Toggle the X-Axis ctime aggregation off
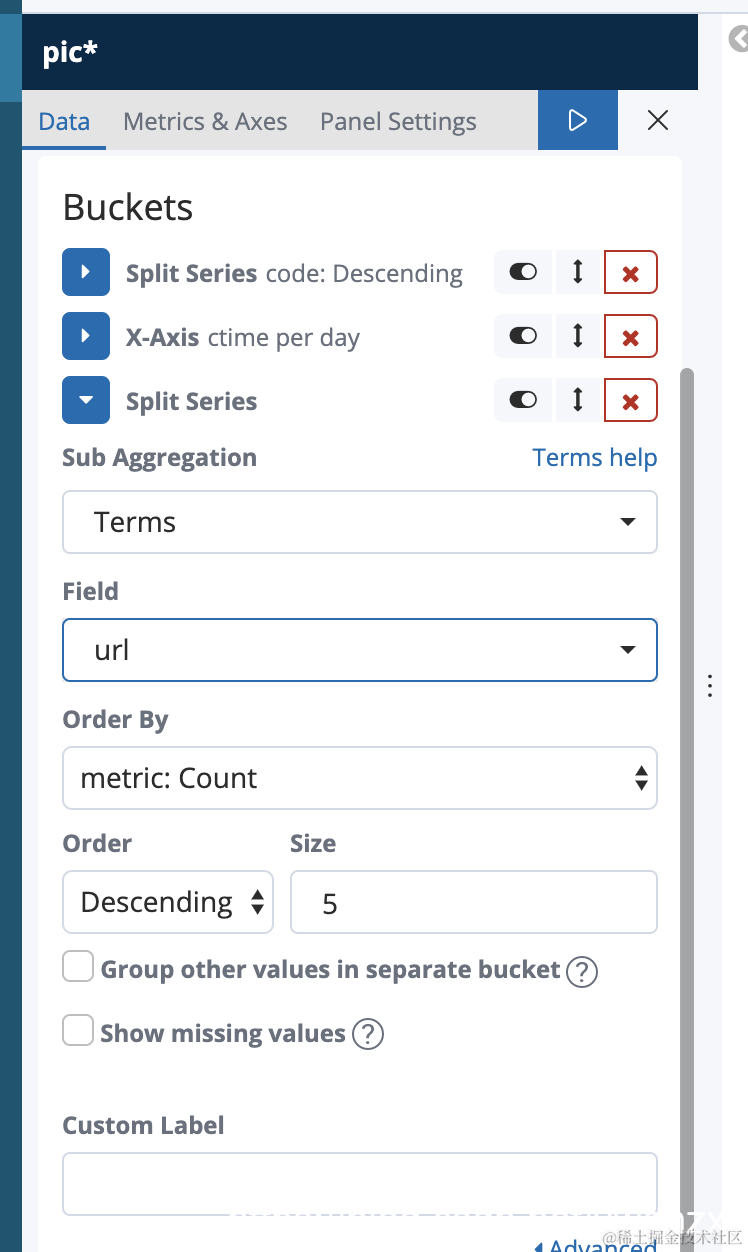Viewport: 748px width, 1252px height. point(523,336)
